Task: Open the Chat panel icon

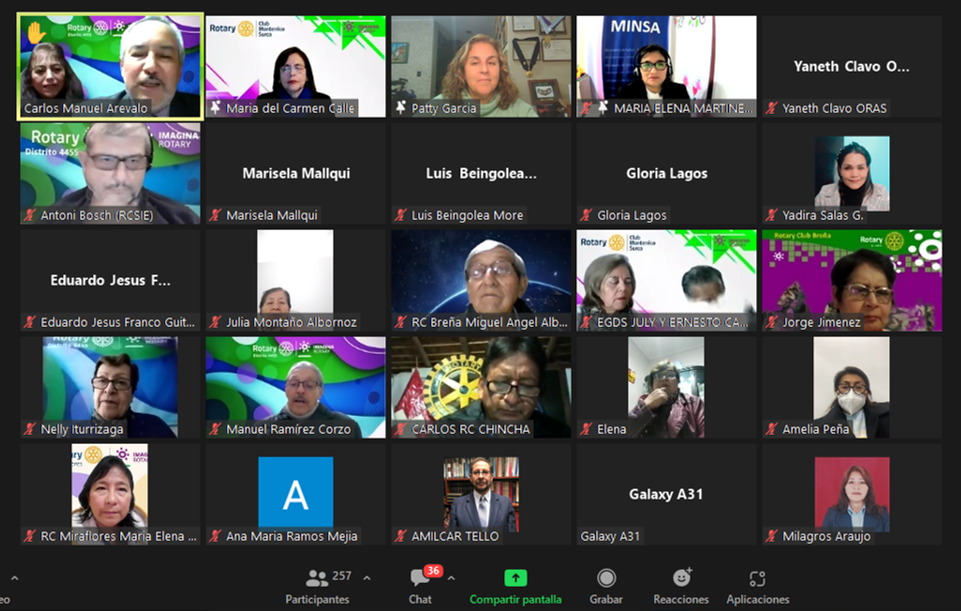Action: (x=420, y=579)
